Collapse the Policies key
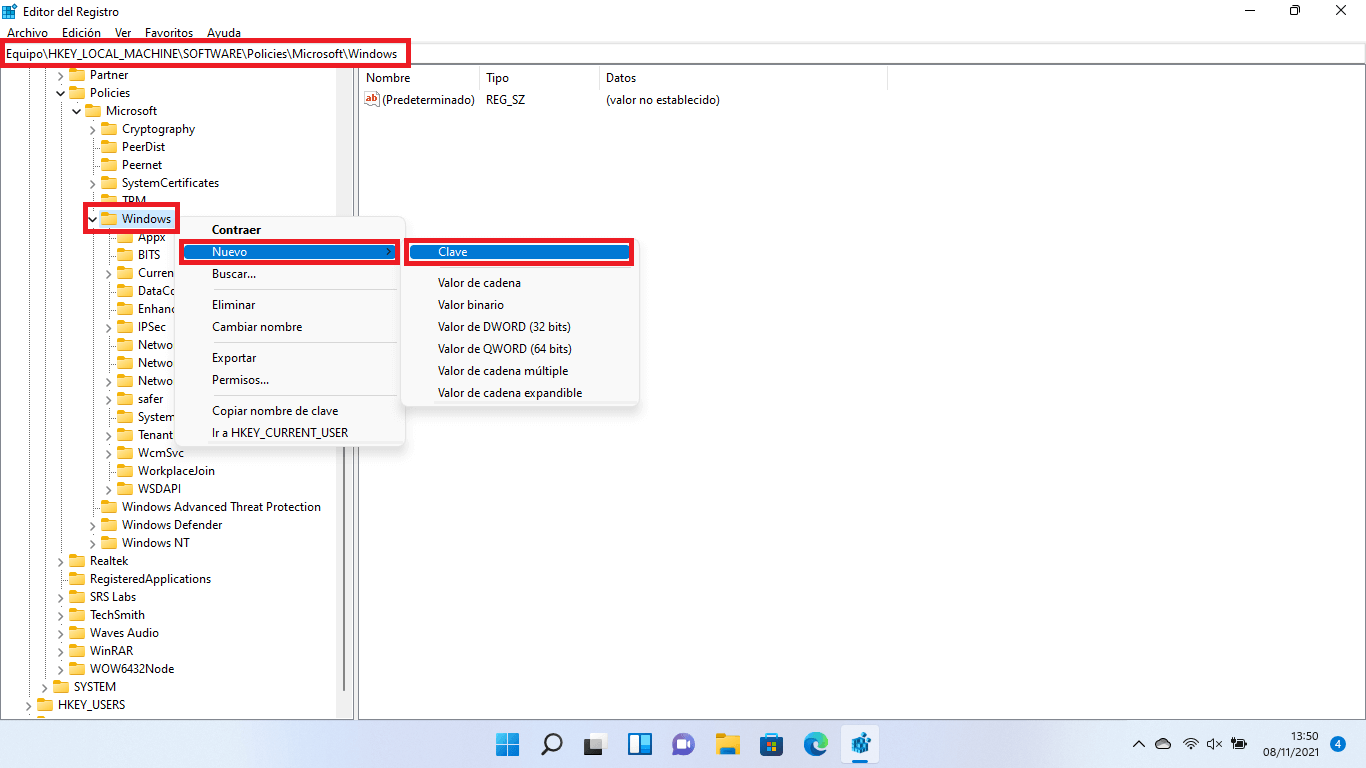Image resolution: width=1366 pixels, height=768 pixels. pos(61,93)
